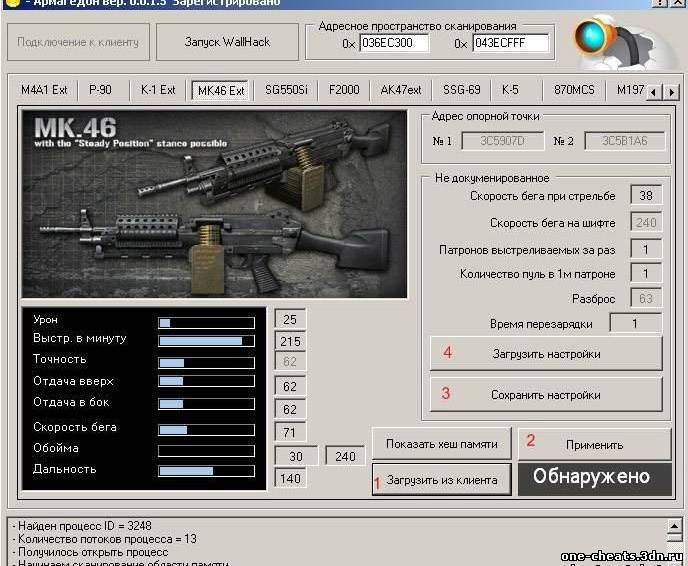Click log line Найден процесс ID = 3248
Screen dimensions: 688x566
(85, 526)
